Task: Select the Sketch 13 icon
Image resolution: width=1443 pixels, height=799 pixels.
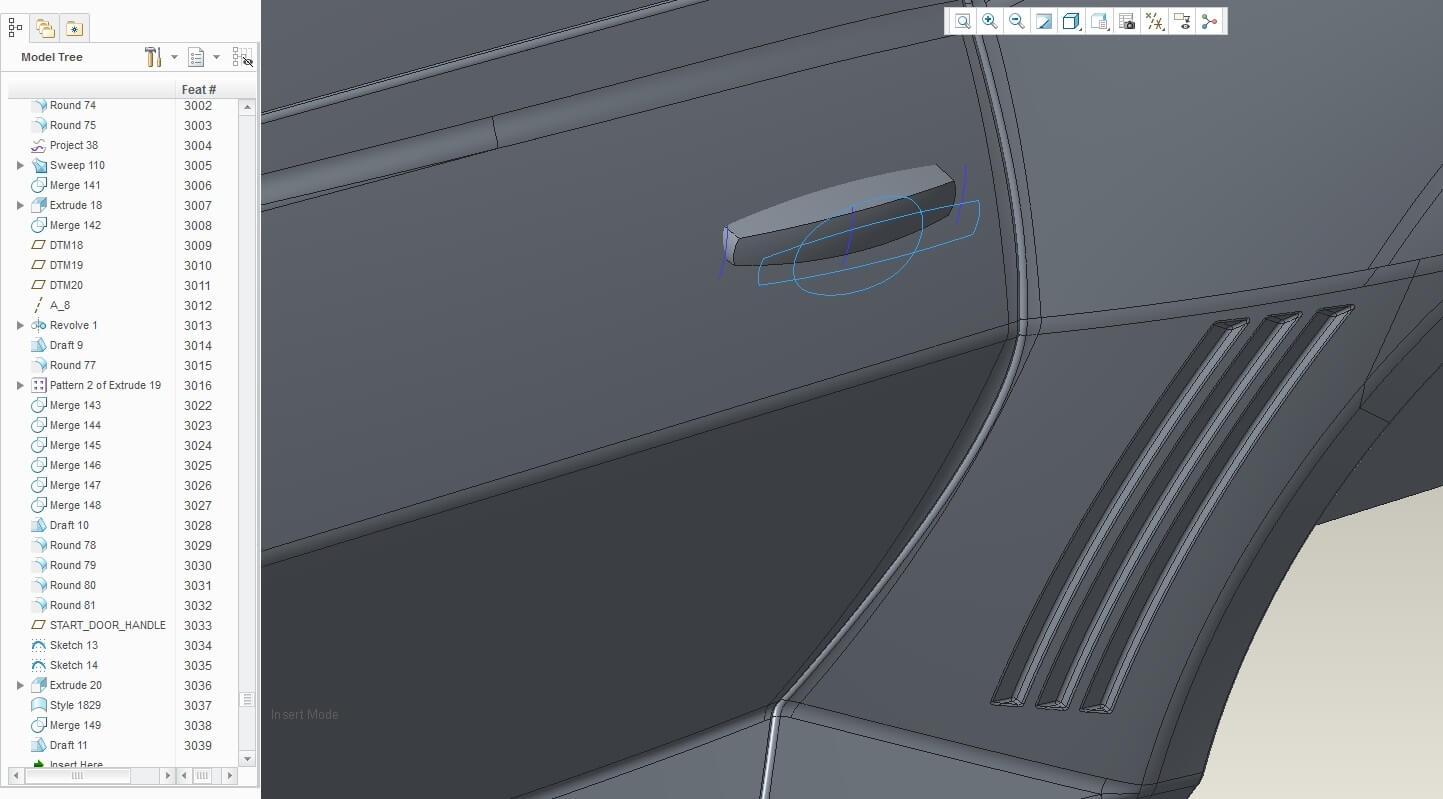Action: click(39, 645)
